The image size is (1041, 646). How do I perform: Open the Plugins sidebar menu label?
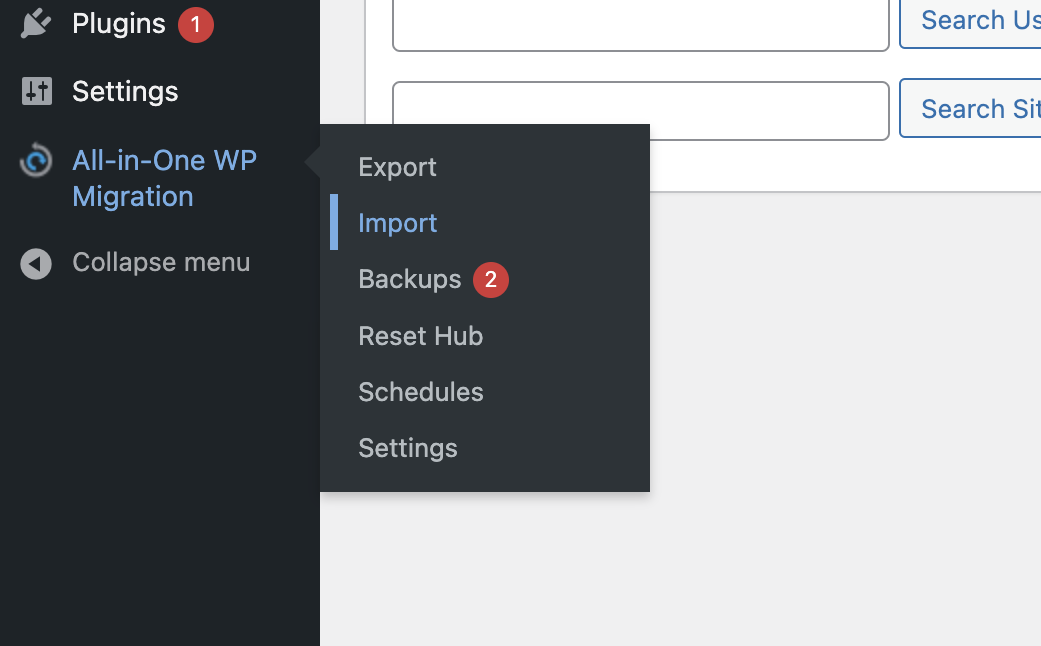(119, 24)
